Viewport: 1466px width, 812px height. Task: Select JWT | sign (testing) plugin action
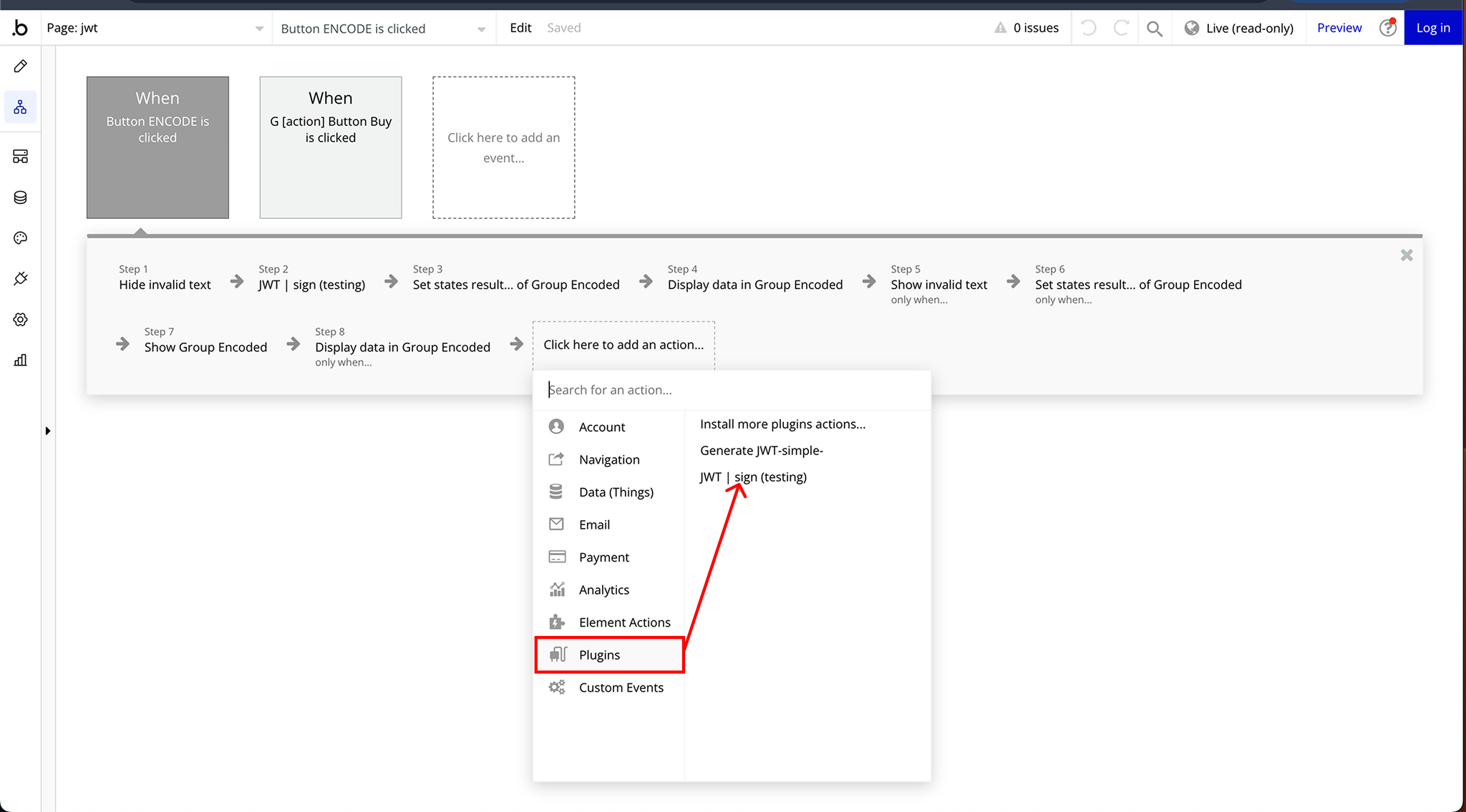pos(753,476)
